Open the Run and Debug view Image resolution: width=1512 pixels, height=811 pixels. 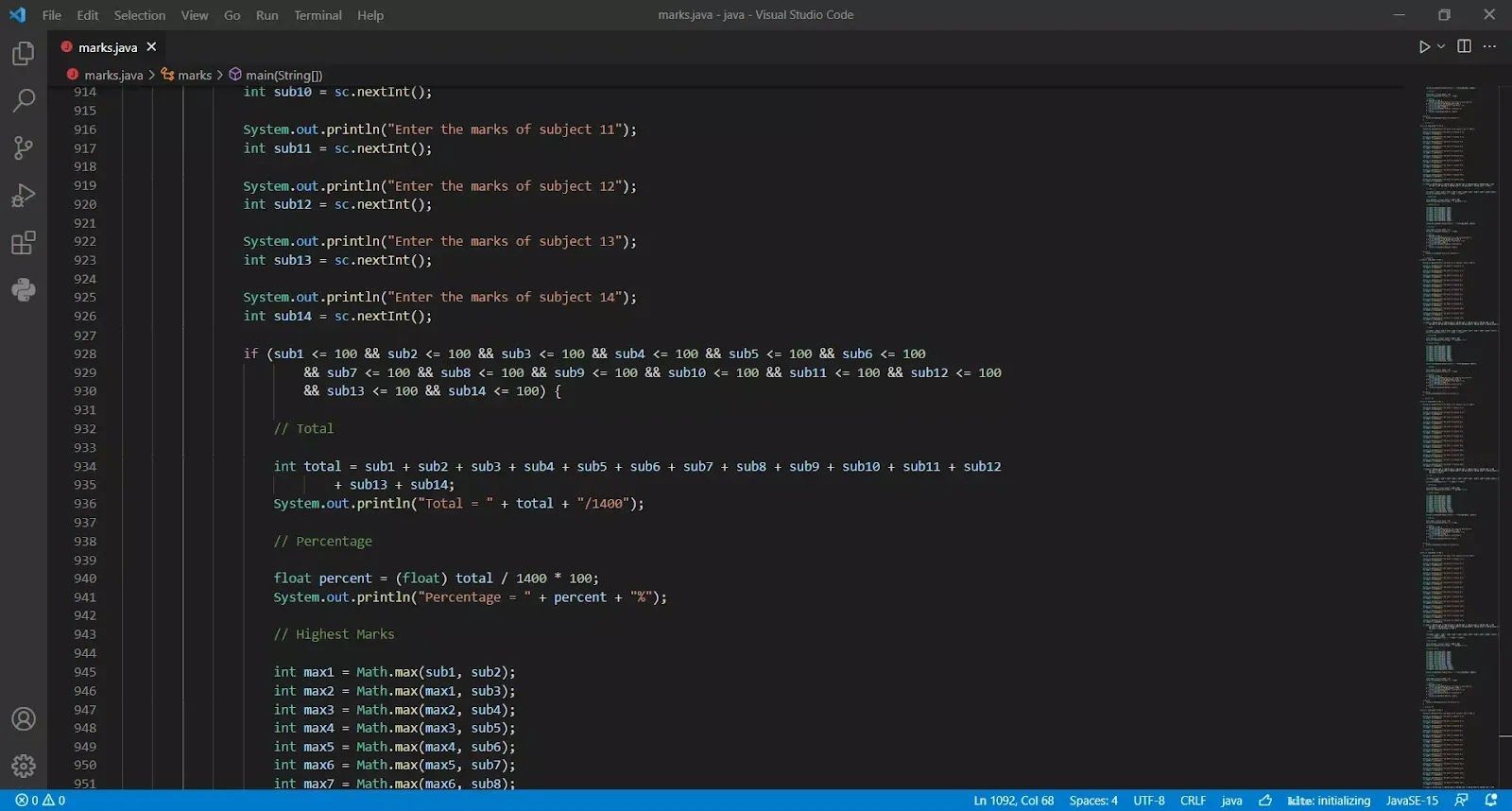(24, 196)
